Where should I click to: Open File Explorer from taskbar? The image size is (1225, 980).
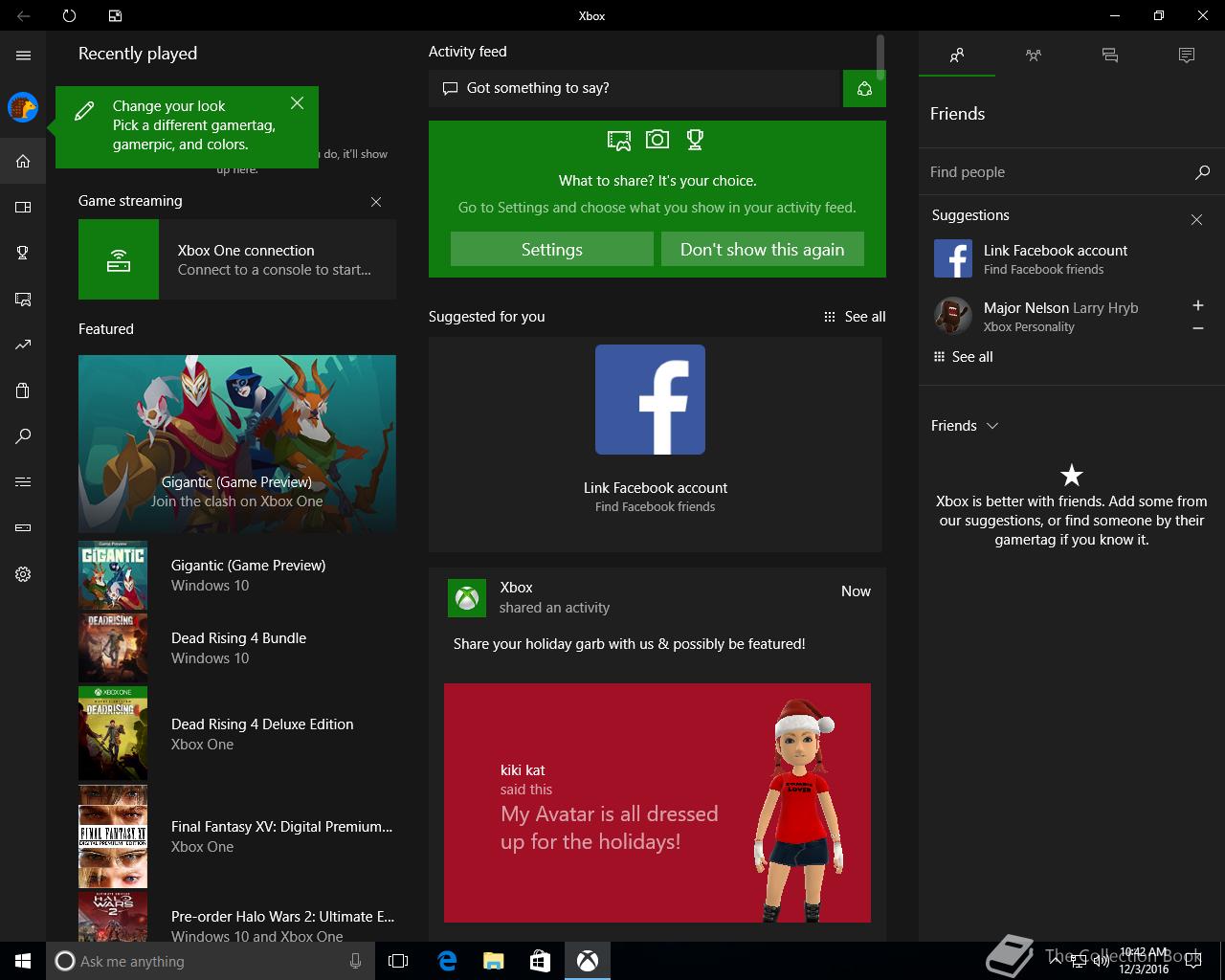494,961
